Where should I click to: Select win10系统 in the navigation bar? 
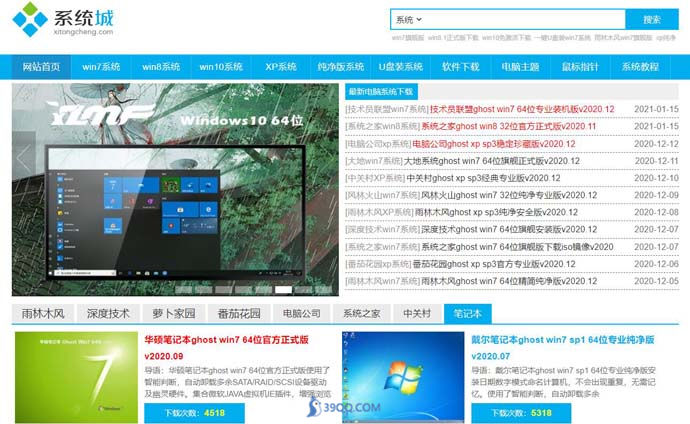(x=220, y=67)
